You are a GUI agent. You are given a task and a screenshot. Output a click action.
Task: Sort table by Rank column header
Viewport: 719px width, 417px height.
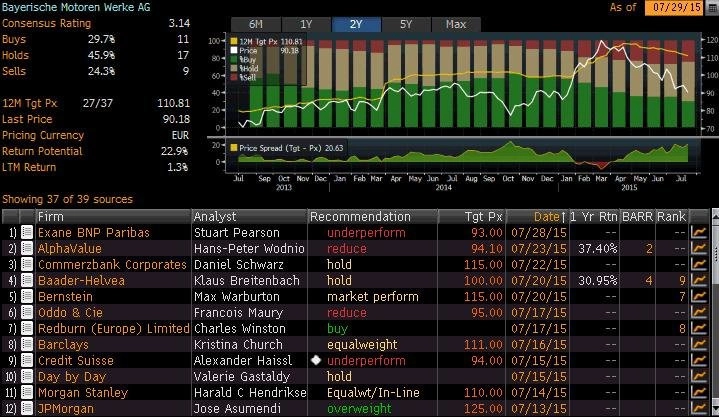point(672,217)
